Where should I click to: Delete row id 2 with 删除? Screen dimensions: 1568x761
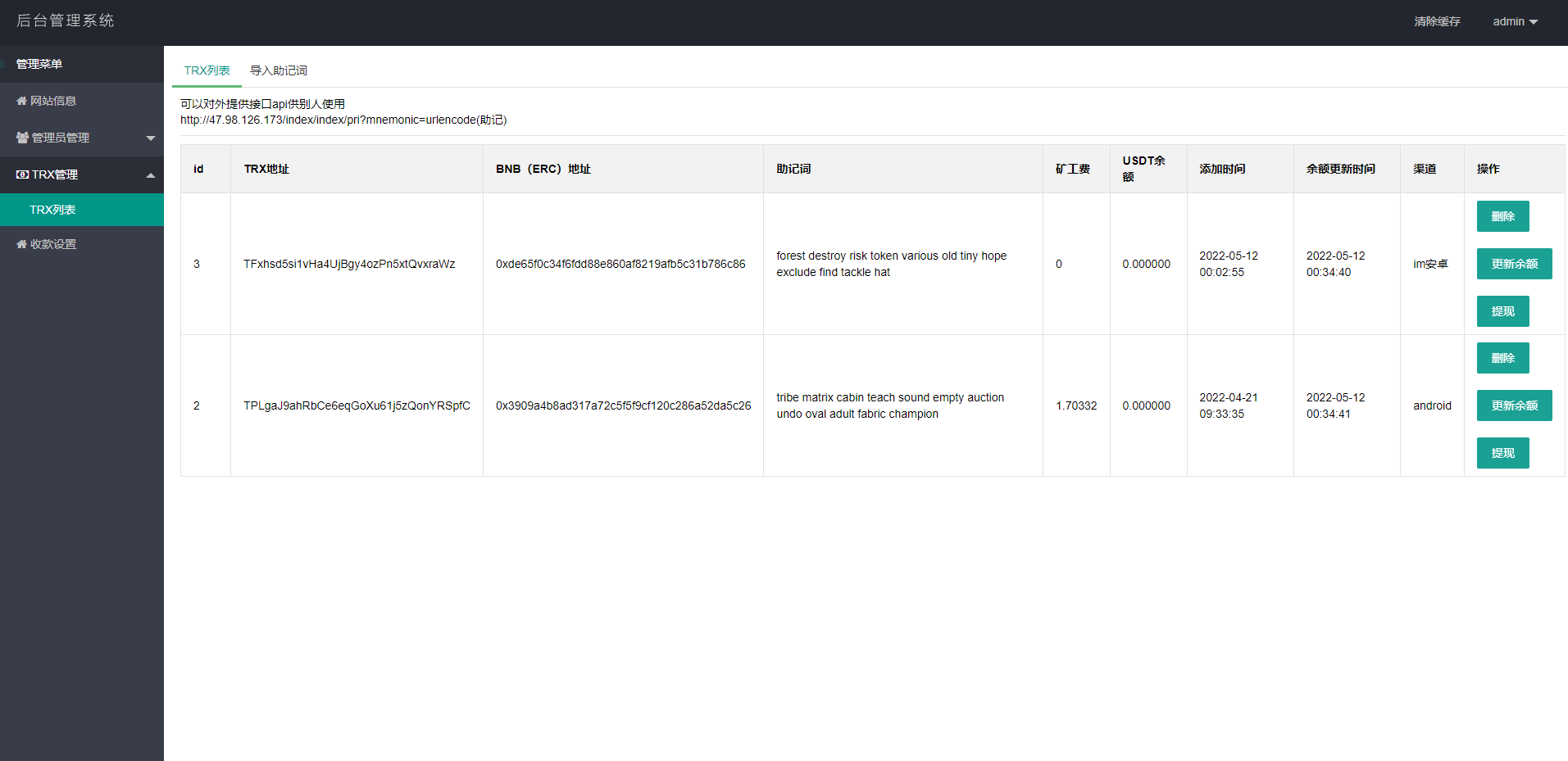(x=1502, y=358)
